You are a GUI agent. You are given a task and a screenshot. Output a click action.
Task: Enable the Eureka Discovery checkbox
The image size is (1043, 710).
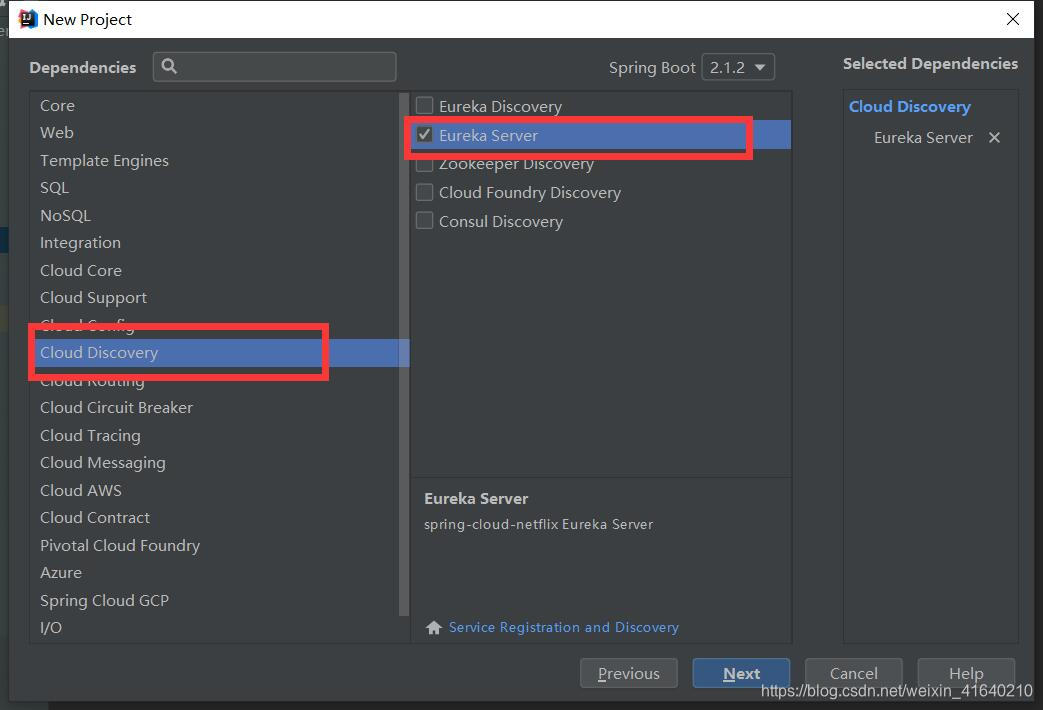click(424, 106)
